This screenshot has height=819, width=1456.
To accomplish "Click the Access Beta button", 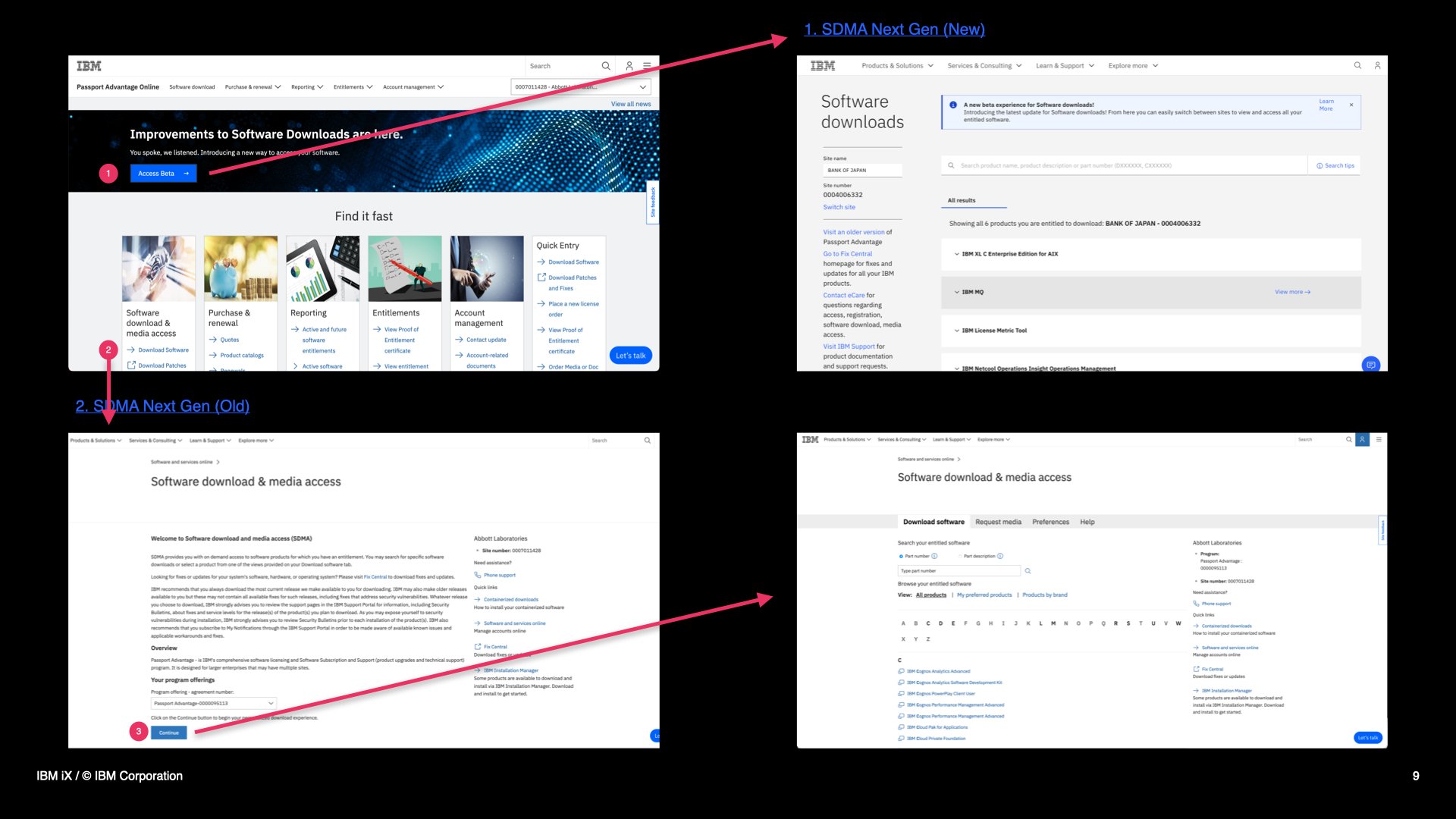I will coord(163,174).
